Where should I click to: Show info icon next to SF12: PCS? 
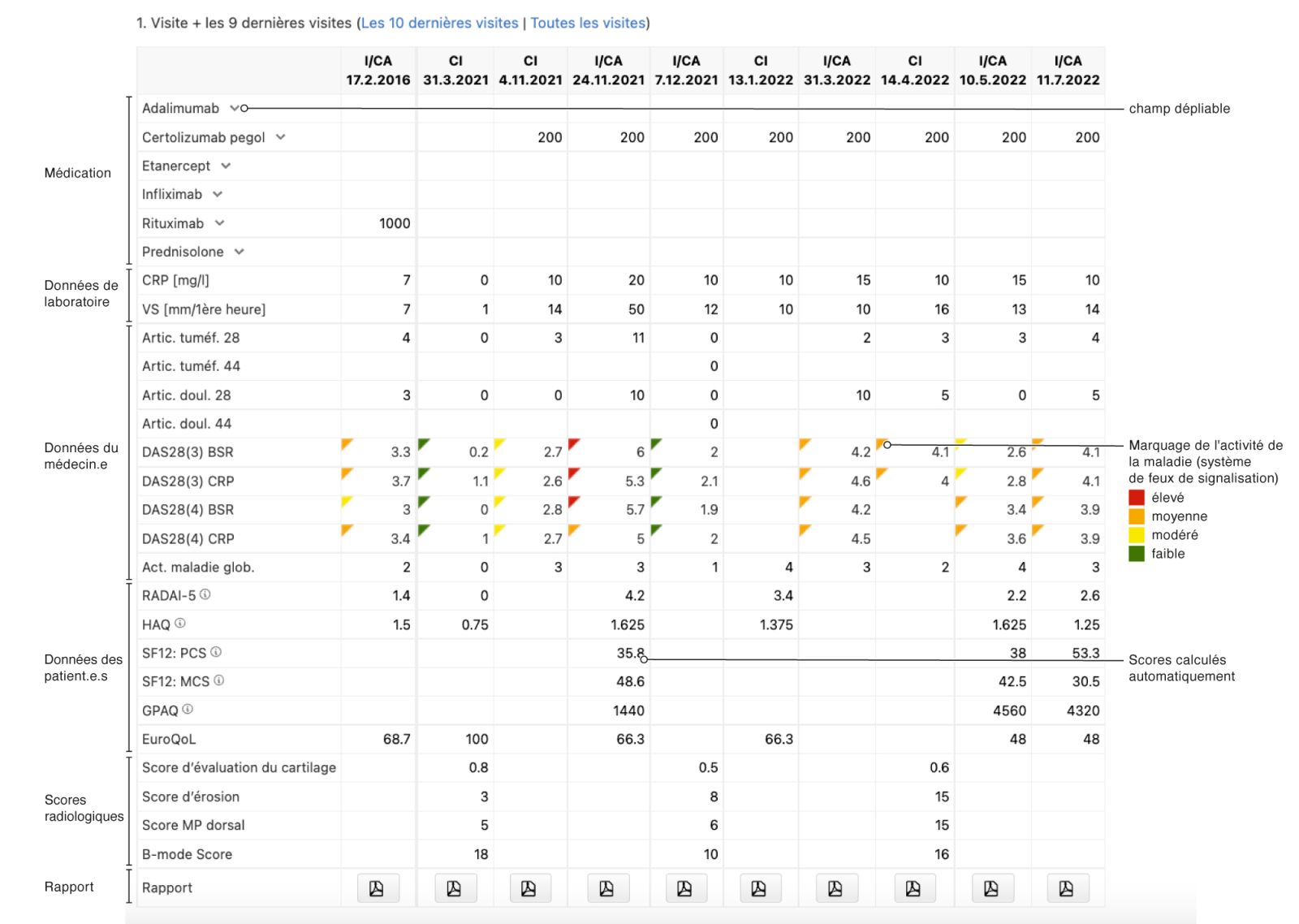216,651
